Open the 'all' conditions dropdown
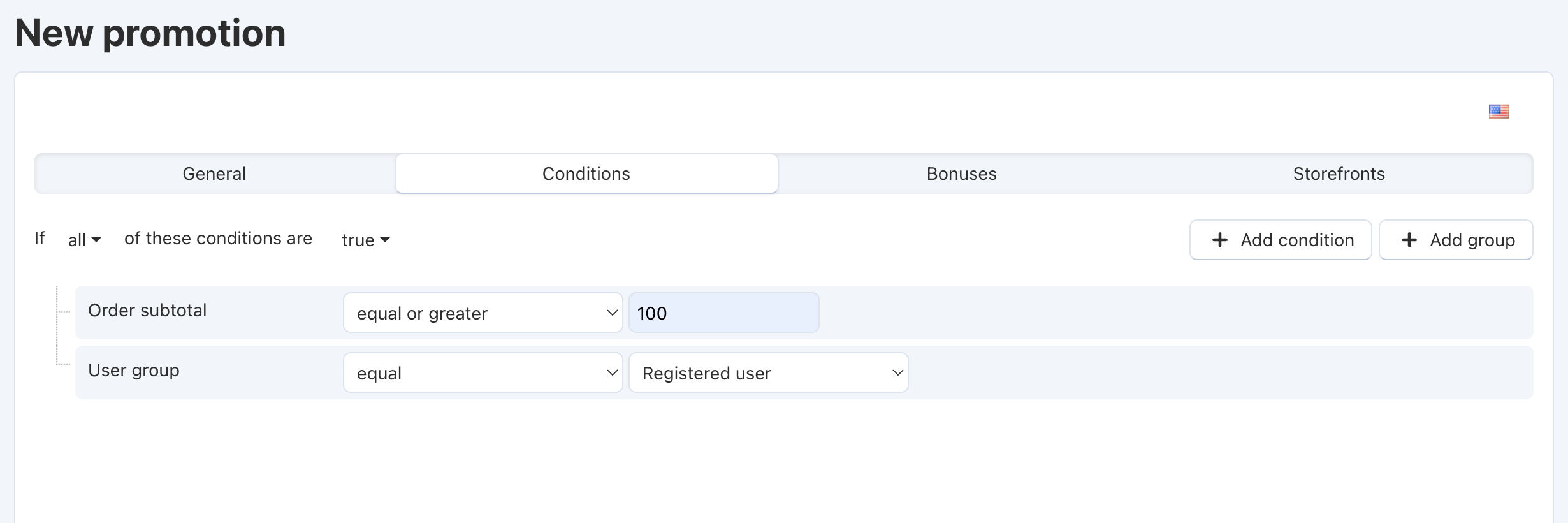Screen dimensions: 1568x523 [84, 240]
